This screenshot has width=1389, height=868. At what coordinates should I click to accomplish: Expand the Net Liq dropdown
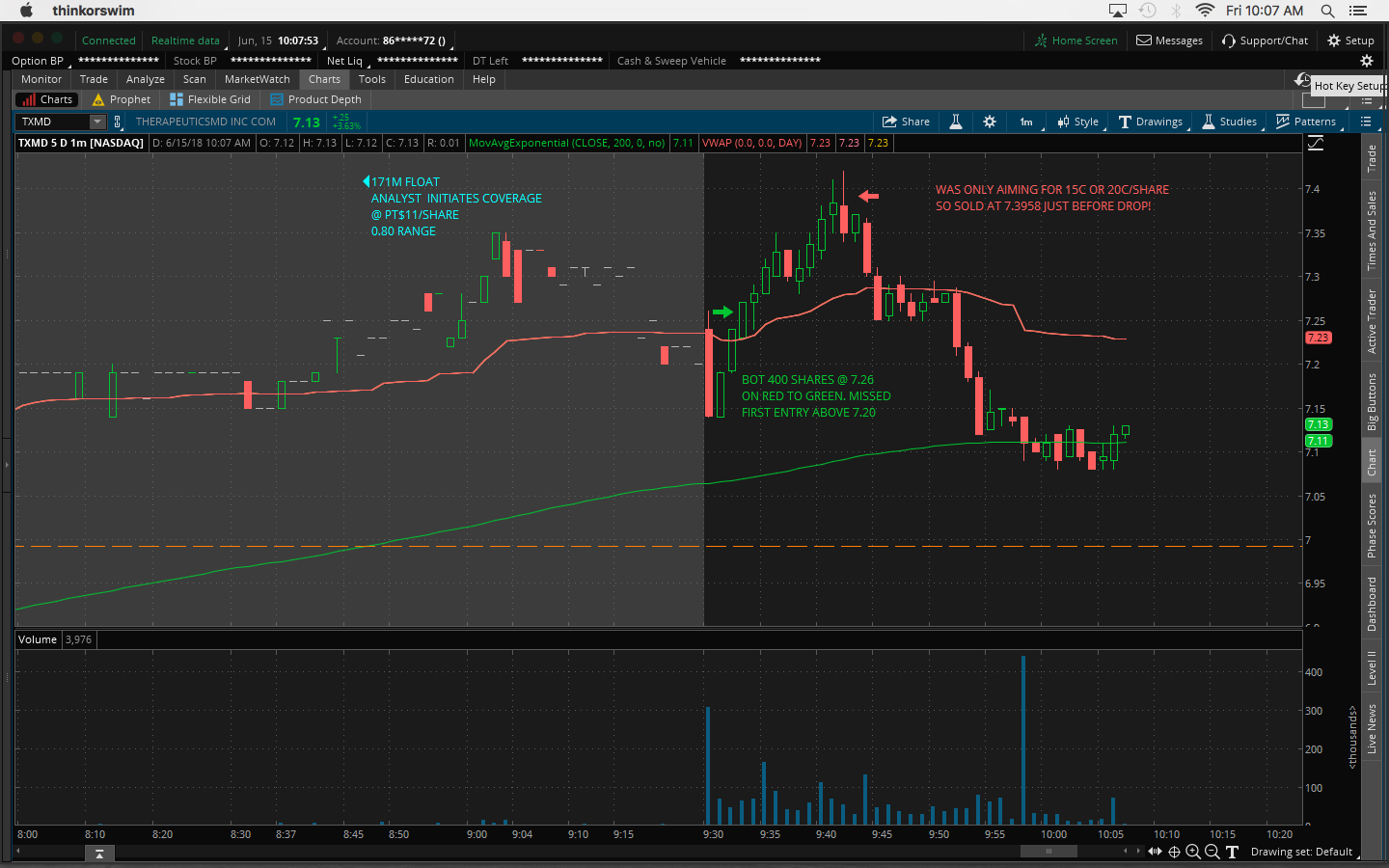[x=349, y=61]
